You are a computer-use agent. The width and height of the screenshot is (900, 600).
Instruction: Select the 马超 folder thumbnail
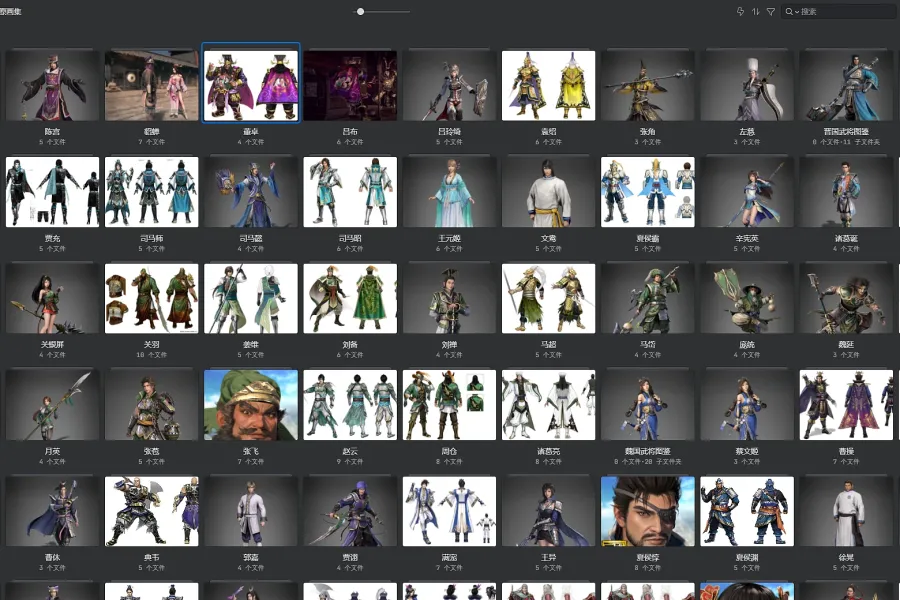tap(549, 299)
